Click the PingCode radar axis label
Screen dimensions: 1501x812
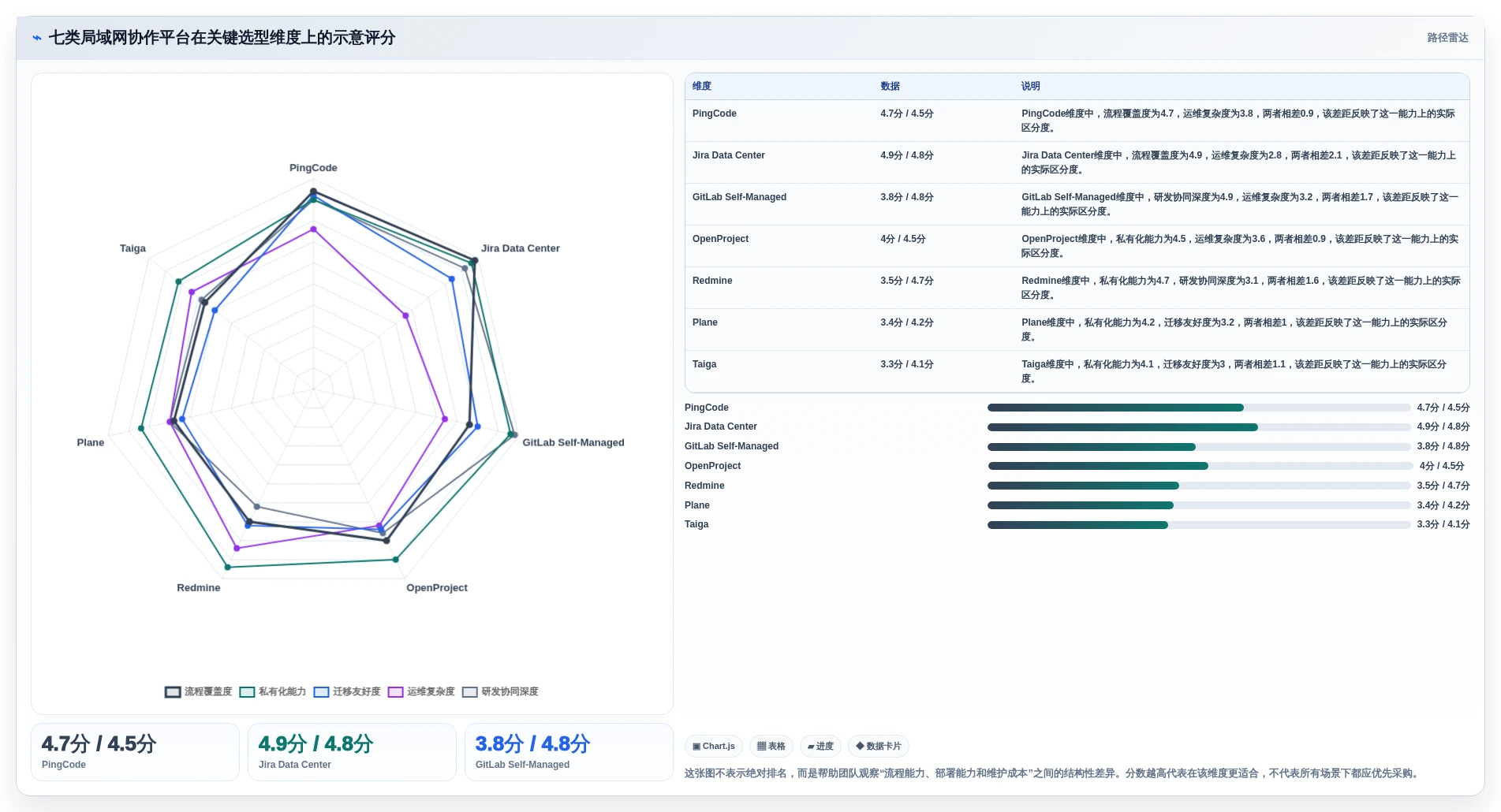(313, 168)
